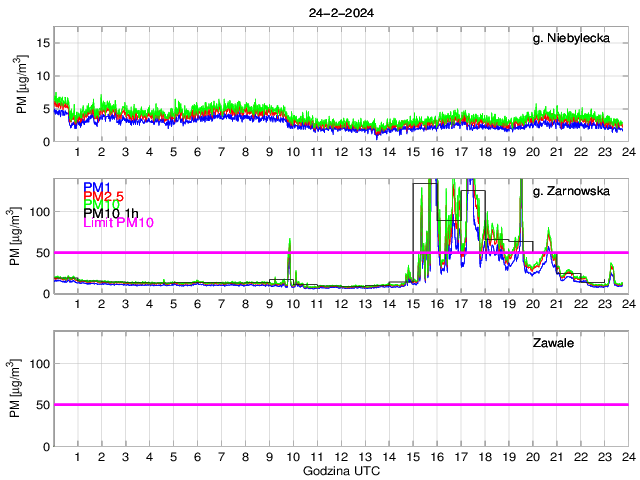Click the hour 24 tick on bottom axis
The image size is (640, 480).
coord(627,457)
